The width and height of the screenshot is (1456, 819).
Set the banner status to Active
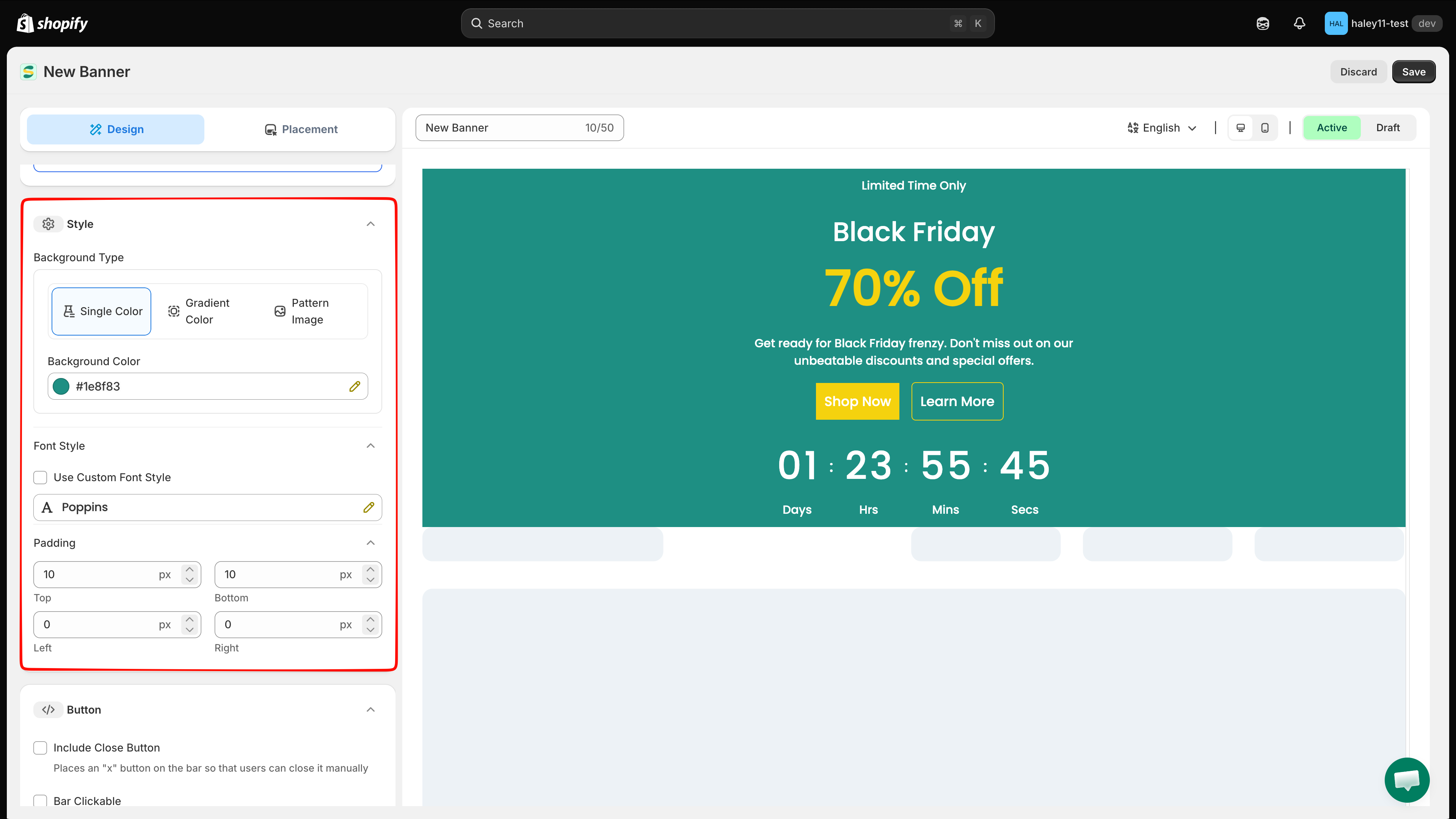(1332, 128)
